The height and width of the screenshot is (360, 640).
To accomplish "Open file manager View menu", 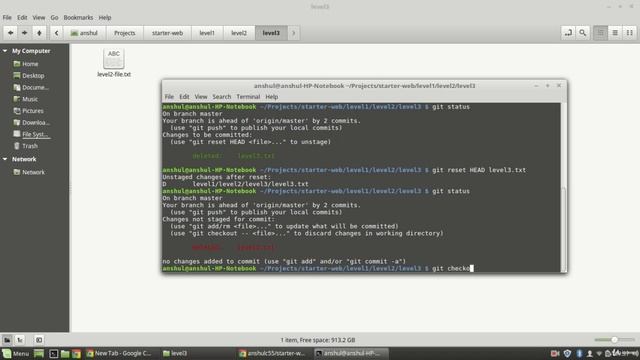I will coord(39,18).
